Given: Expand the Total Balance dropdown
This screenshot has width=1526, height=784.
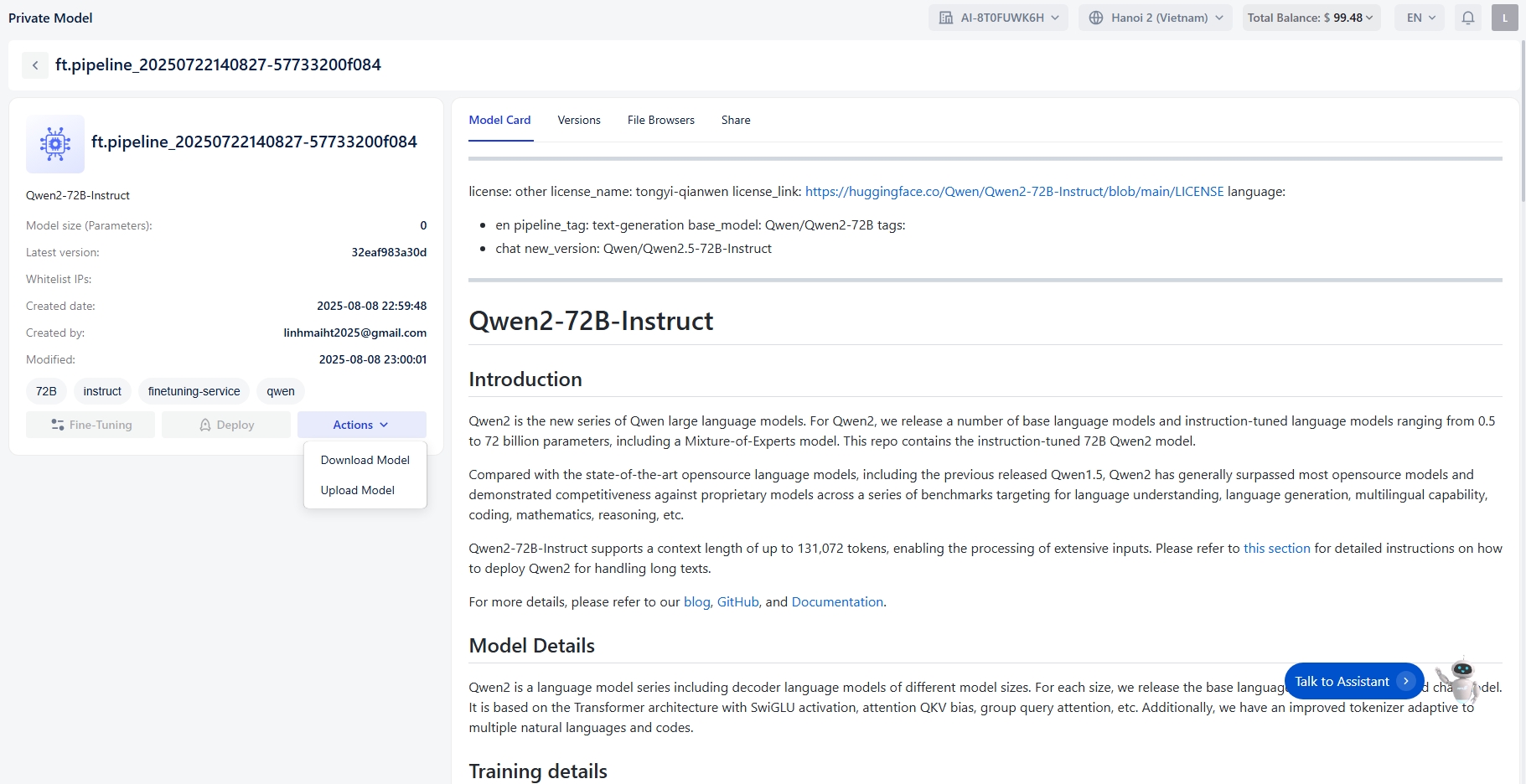Looking at the screenshot, I should click(x=1310, y=18).
